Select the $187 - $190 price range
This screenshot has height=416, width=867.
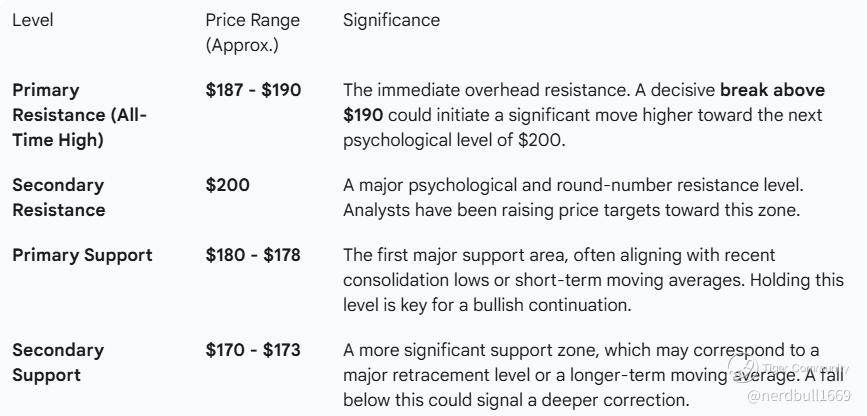tap(253, 91)
